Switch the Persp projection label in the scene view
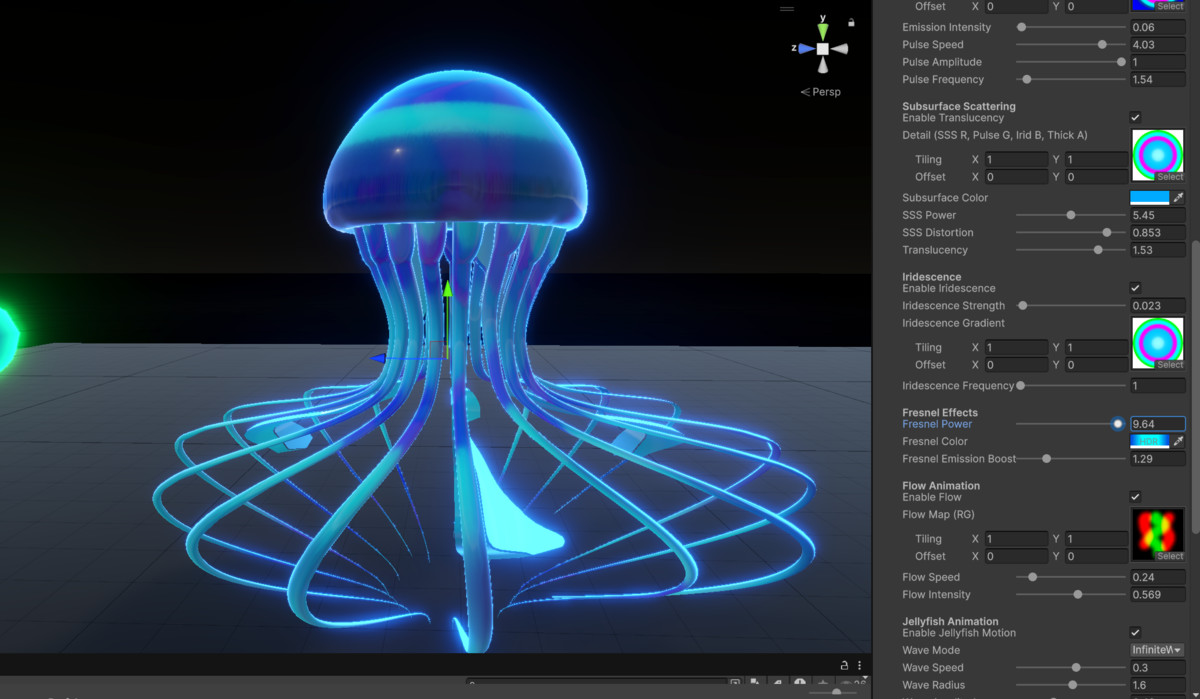The width and height of the screenshot is (1200, 699). point(821,92)
